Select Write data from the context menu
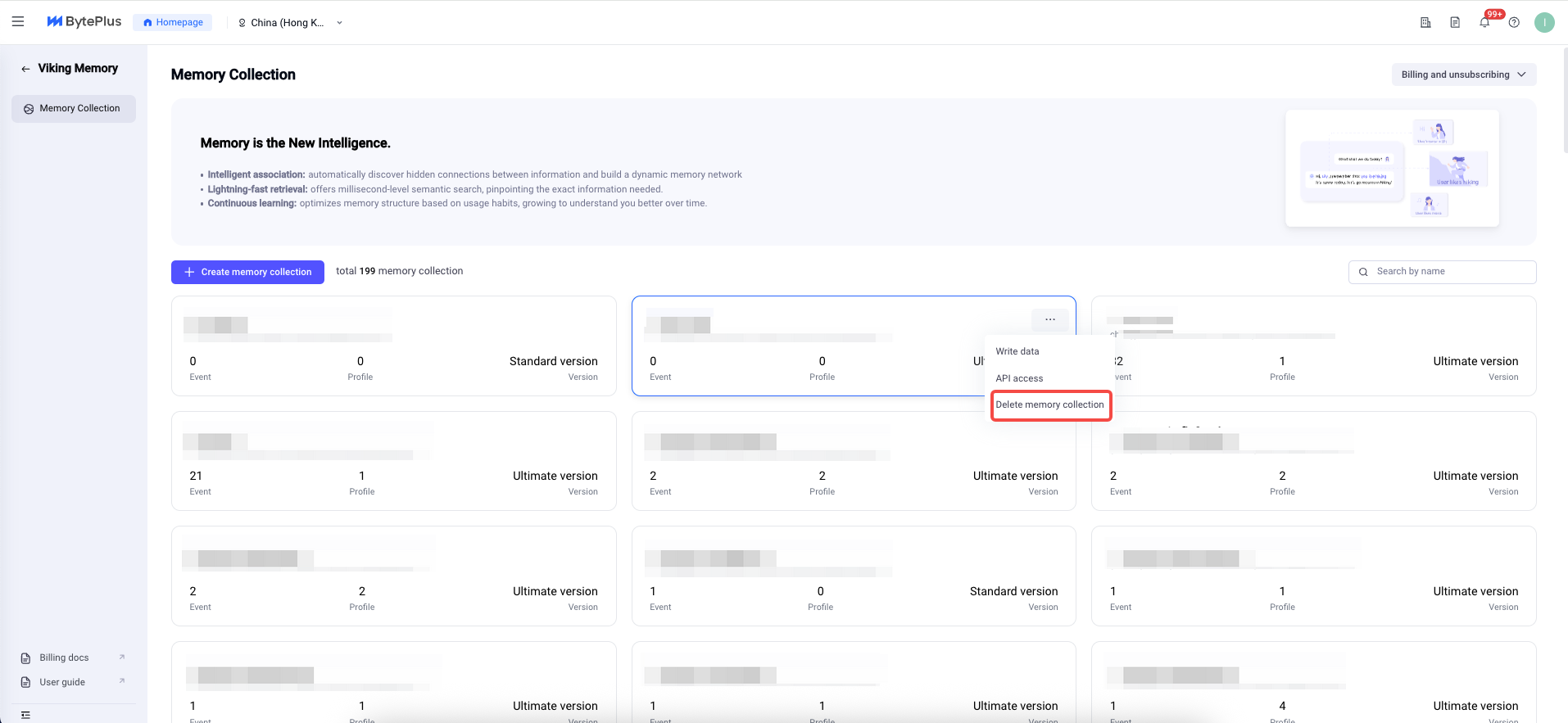 1017,351
